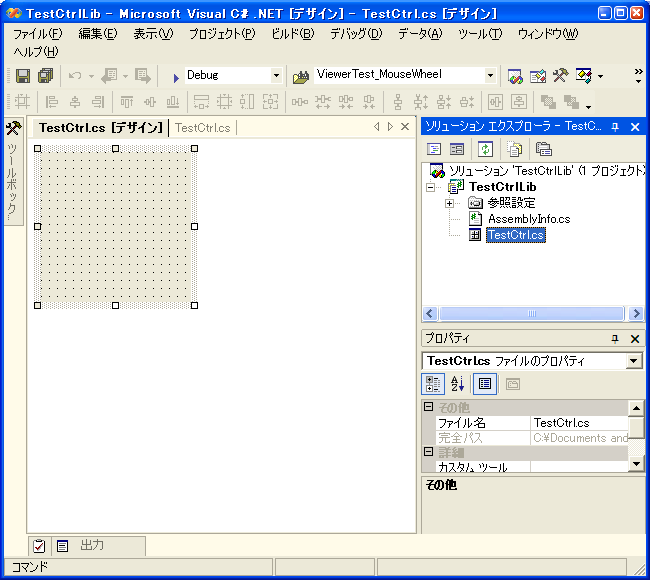Select AssemblyInfo.cs in Solution Explorer
Image resolution: width=650 pixels, height=580 pixels.
click(x=529, y=219)
